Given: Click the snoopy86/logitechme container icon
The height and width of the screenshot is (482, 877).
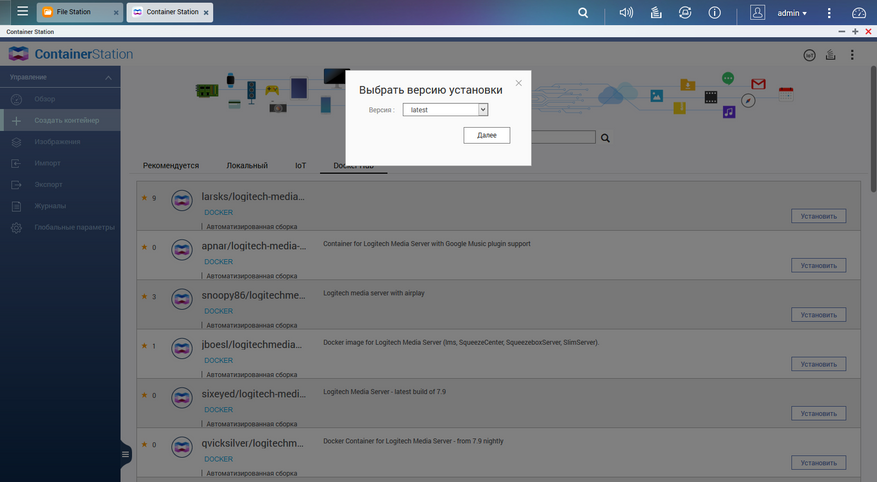Looking at the screenshot, I should (182, 299).
